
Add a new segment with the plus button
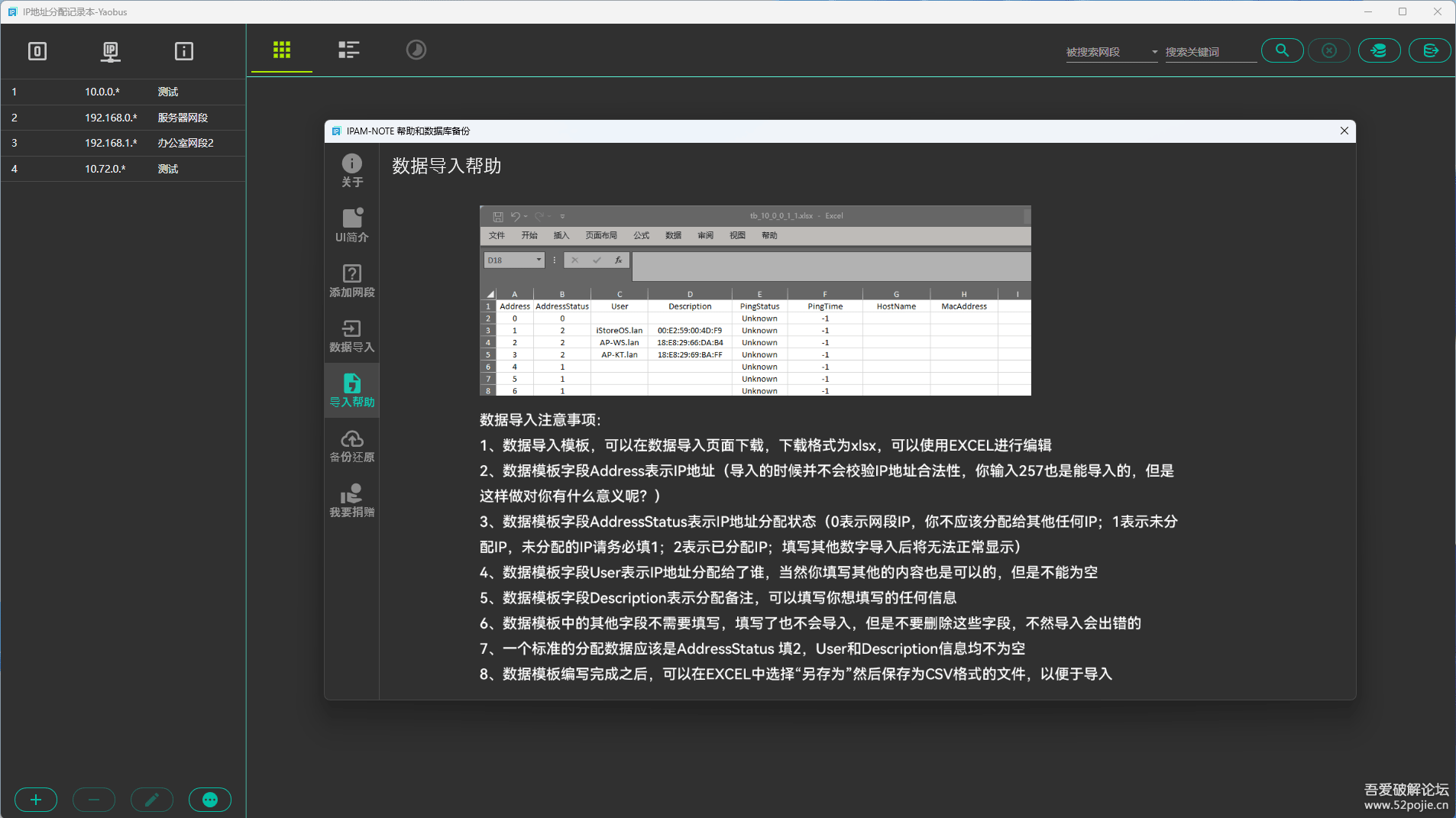coord(36,799)
